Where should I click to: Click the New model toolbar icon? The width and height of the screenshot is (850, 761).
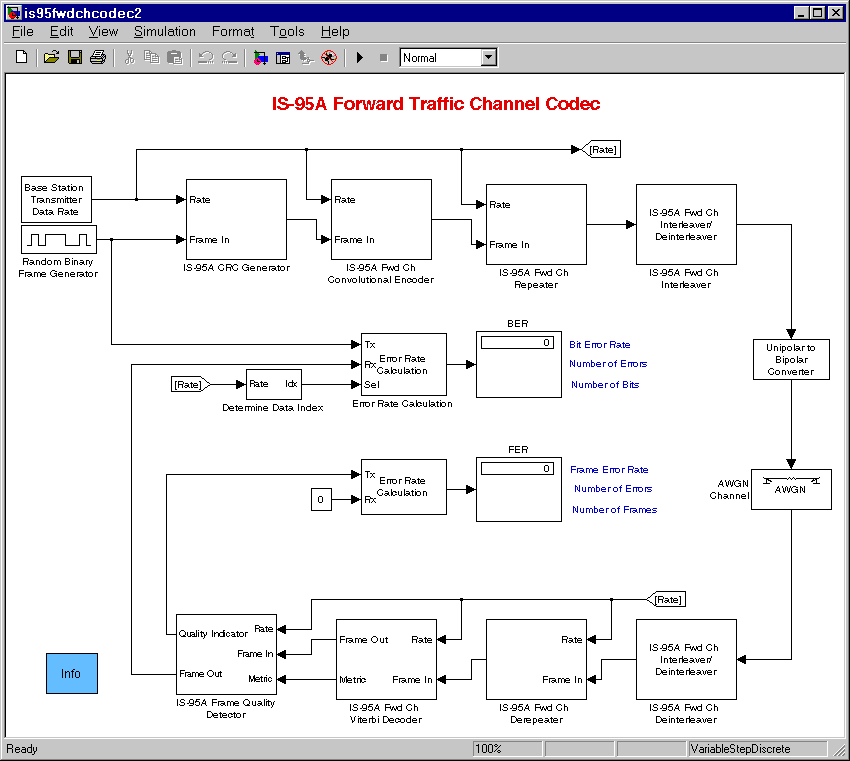21,57
